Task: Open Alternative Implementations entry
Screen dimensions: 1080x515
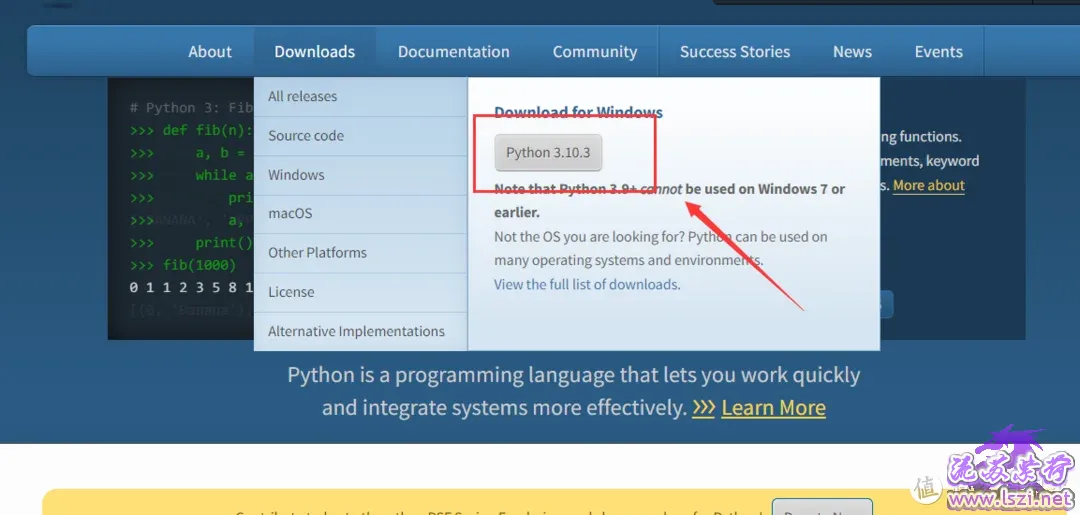Action: click(361, 331)
